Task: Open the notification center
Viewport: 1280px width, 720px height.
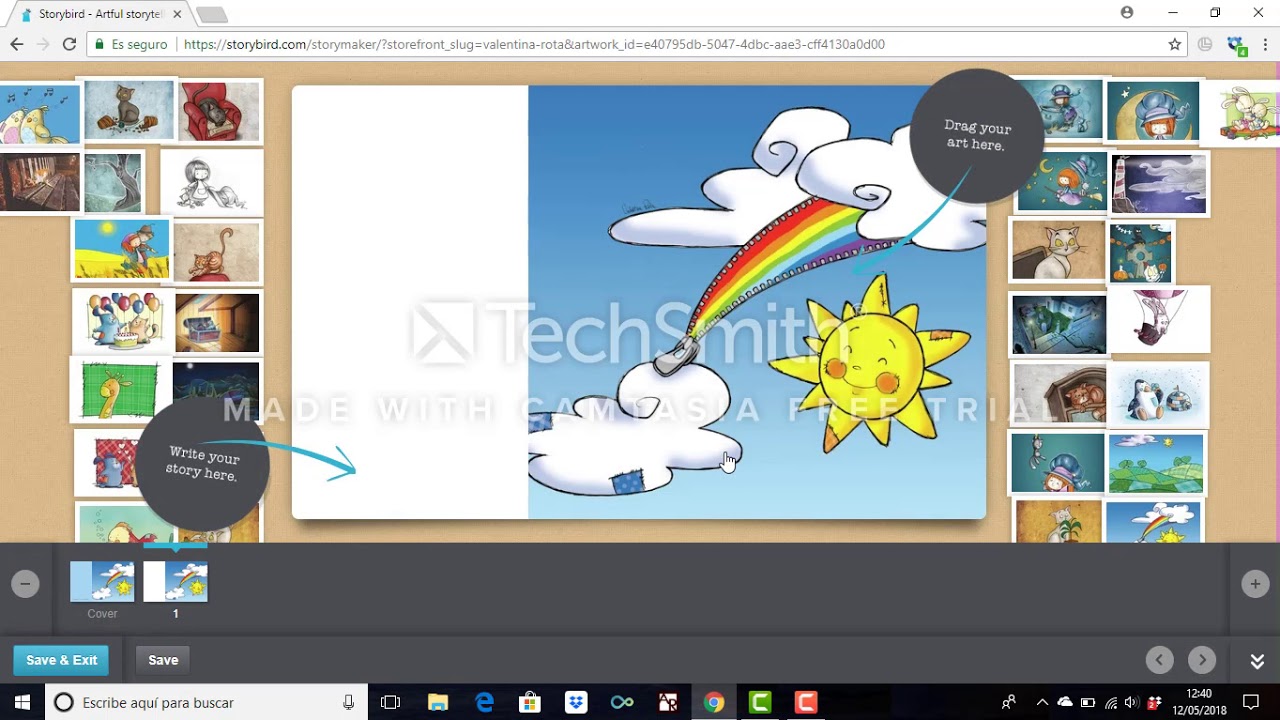Action: pyautogui.click(x=1250, y=702)
